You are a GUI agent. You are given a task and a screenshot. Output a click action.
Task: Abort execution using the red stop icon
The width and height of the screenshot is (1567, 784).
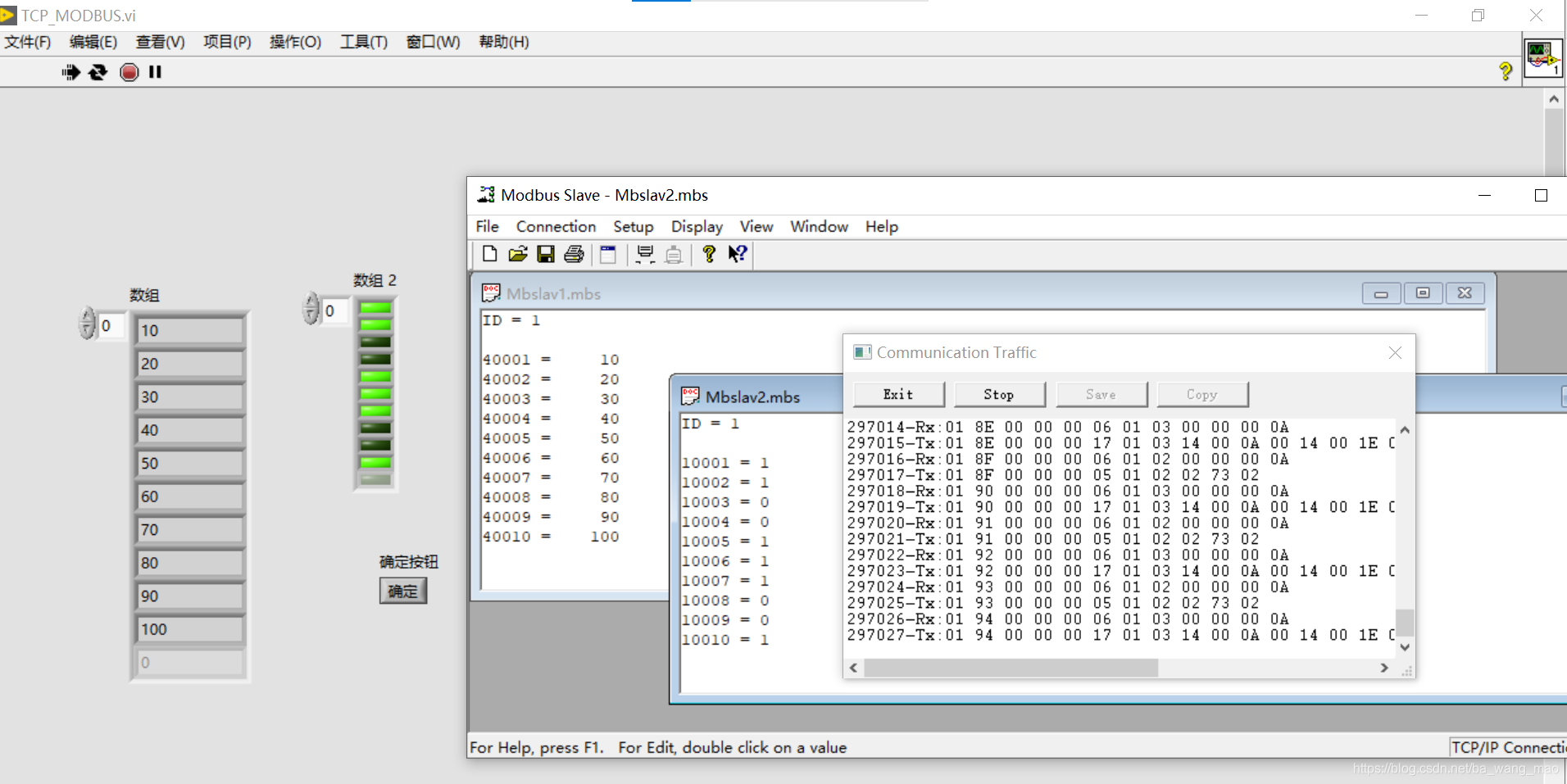point(129,72)
